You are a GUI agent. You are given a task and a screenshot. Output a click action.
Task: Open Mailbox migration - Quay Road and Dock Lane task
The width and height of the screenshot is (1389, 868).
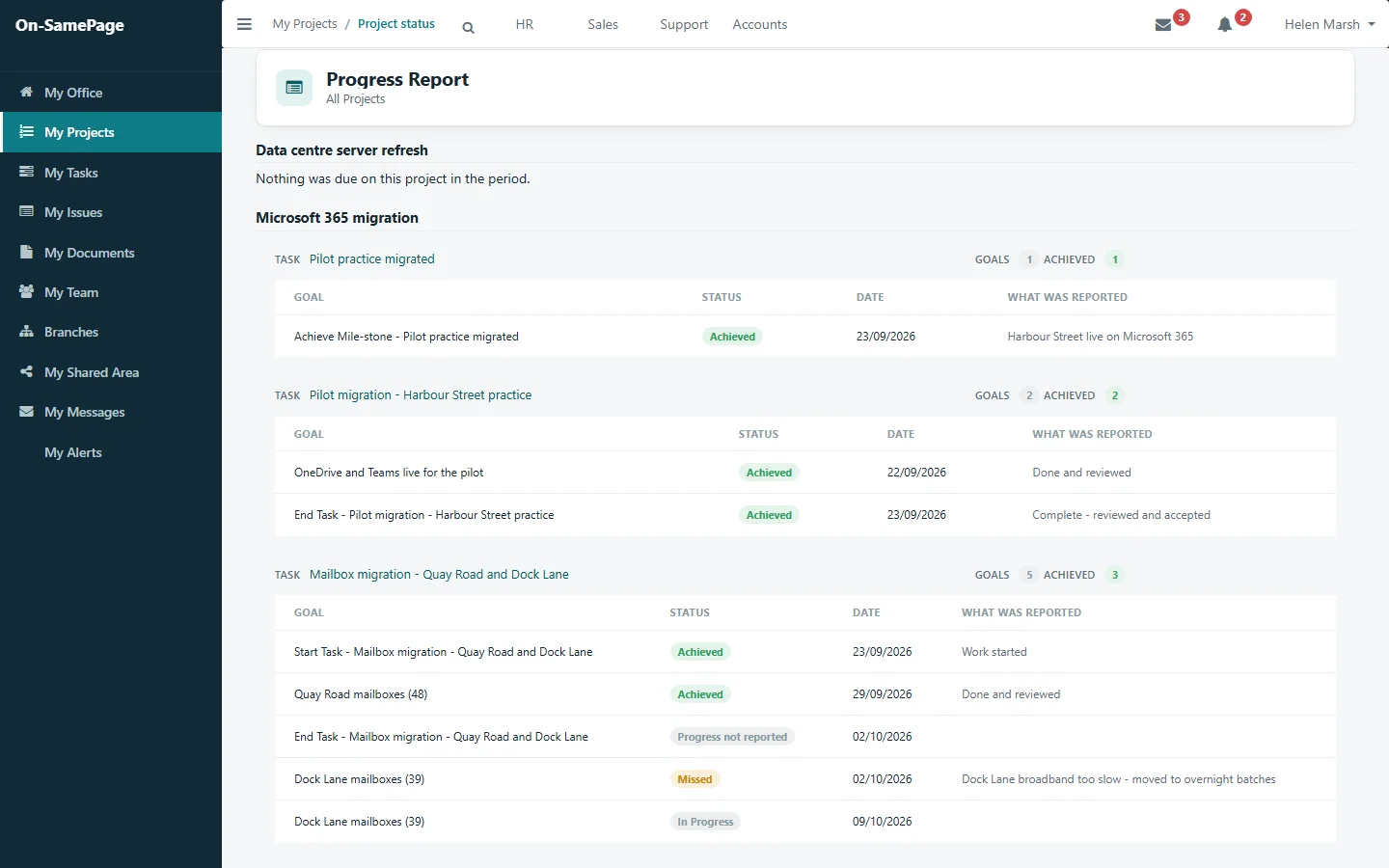tap(439, 575)
